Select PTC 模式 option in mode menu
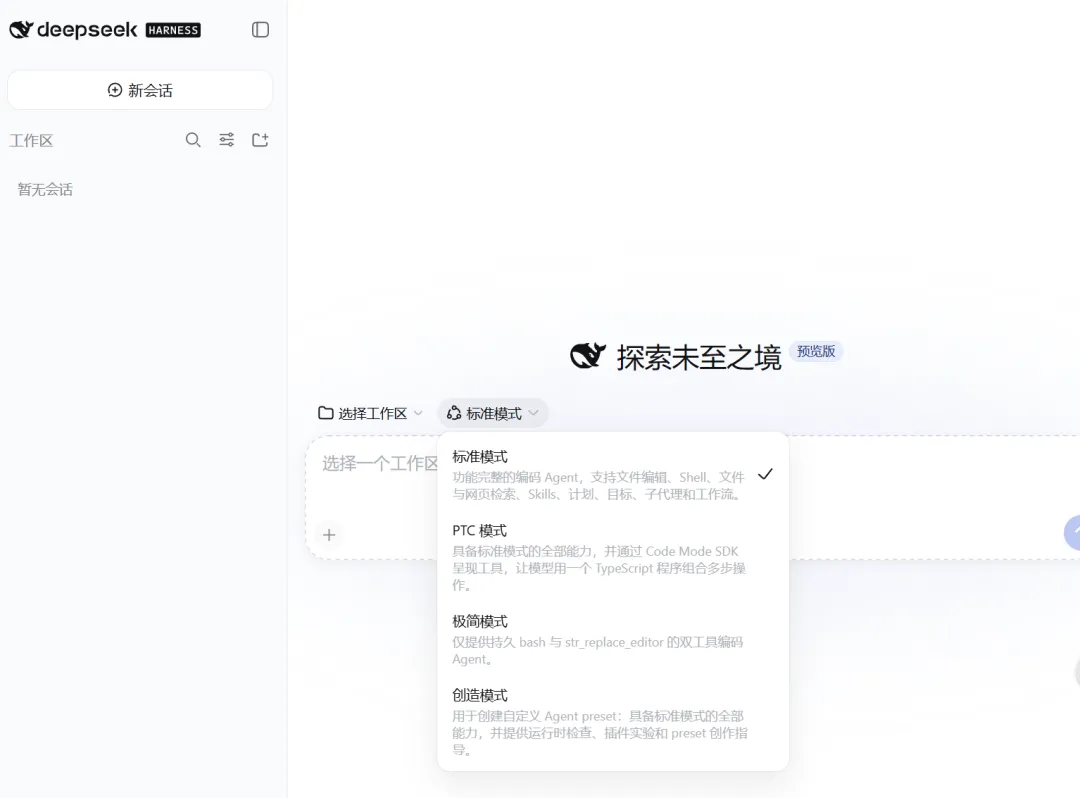 pyautogui.click(x=612, y=557)
